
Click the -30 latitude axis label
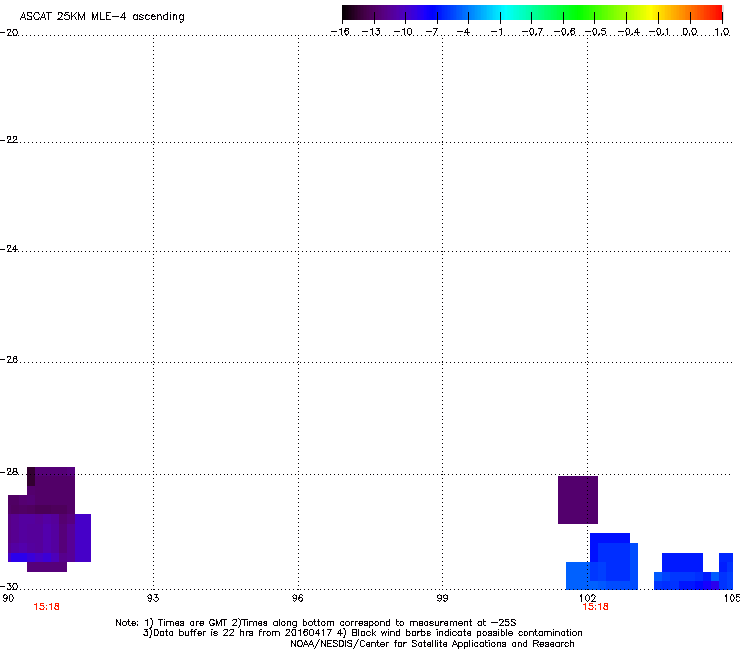click(x=9, y=586)
